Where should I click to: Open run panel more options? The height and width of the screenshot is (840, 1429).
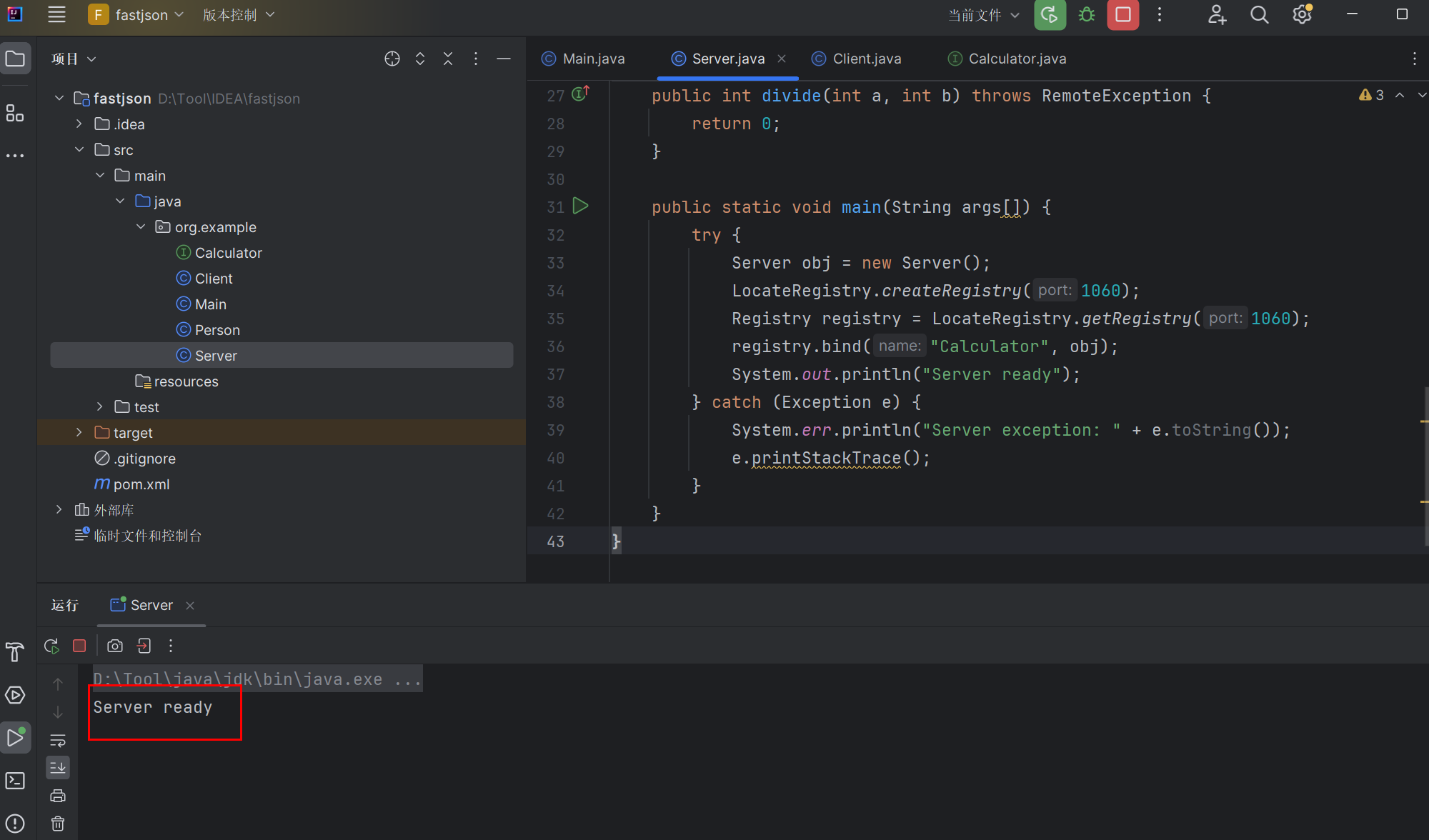[171, 646]
